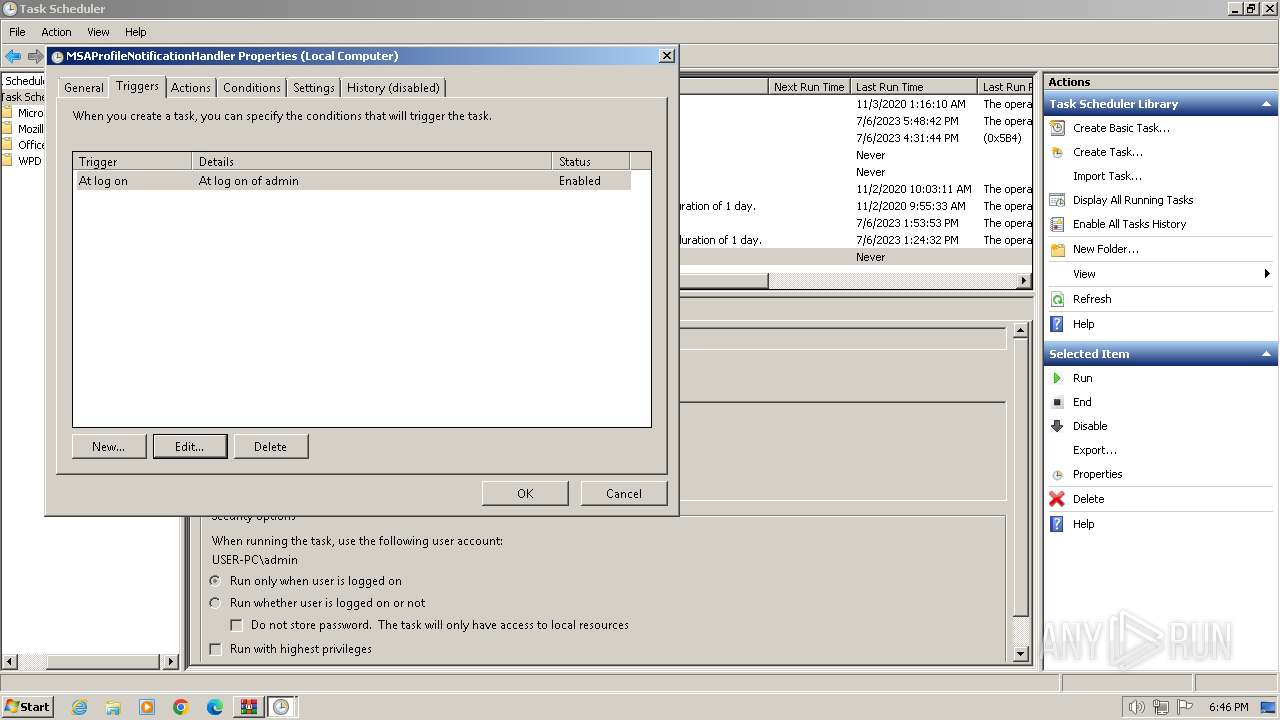Open the Action menu
1280x720 pixels.
[56, 32]
